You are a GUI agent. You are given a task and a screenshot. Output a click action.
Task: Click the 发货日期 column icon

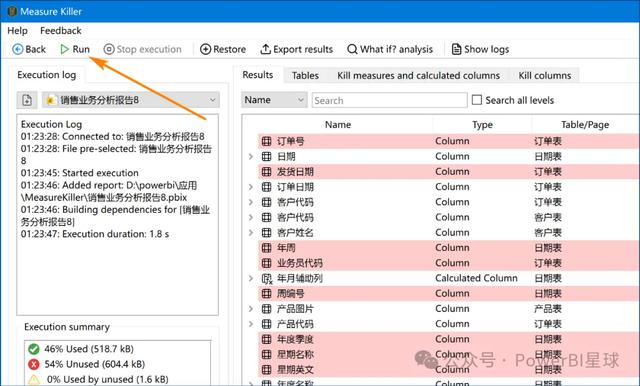pos(267,172)
